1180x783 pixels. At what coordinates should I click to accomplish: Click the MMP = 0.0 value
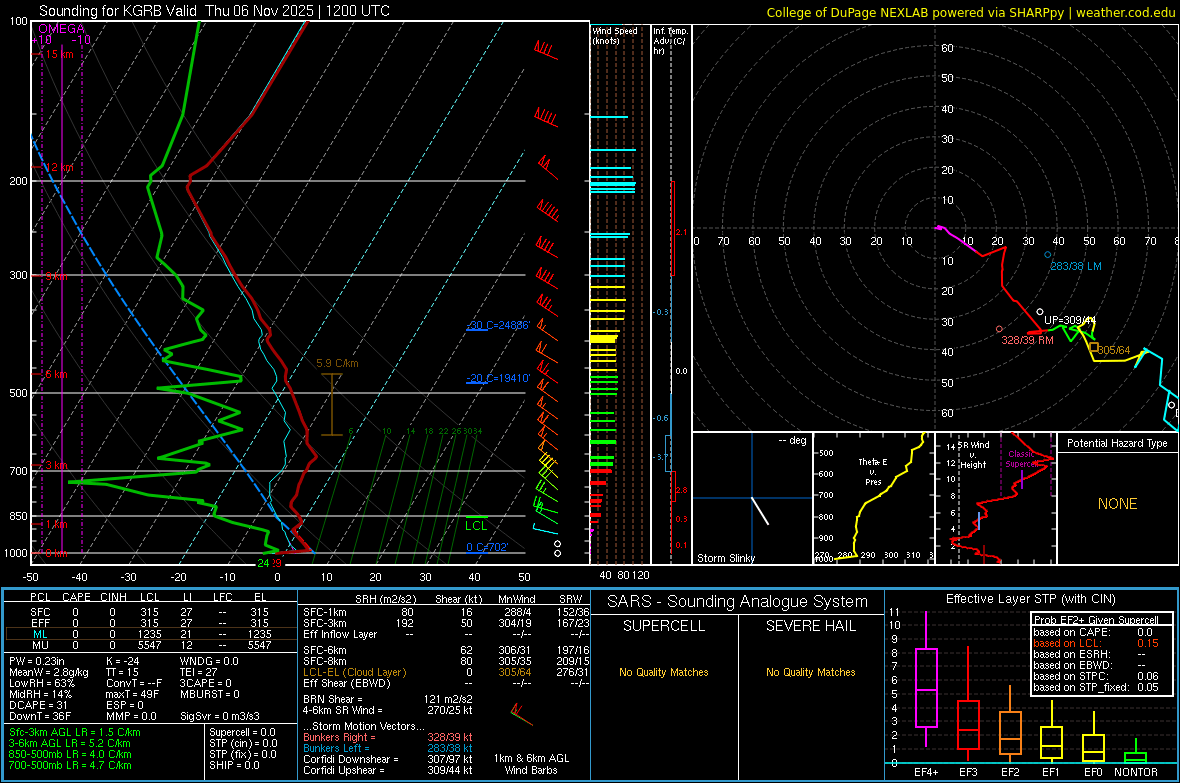[x=131, y=716]
